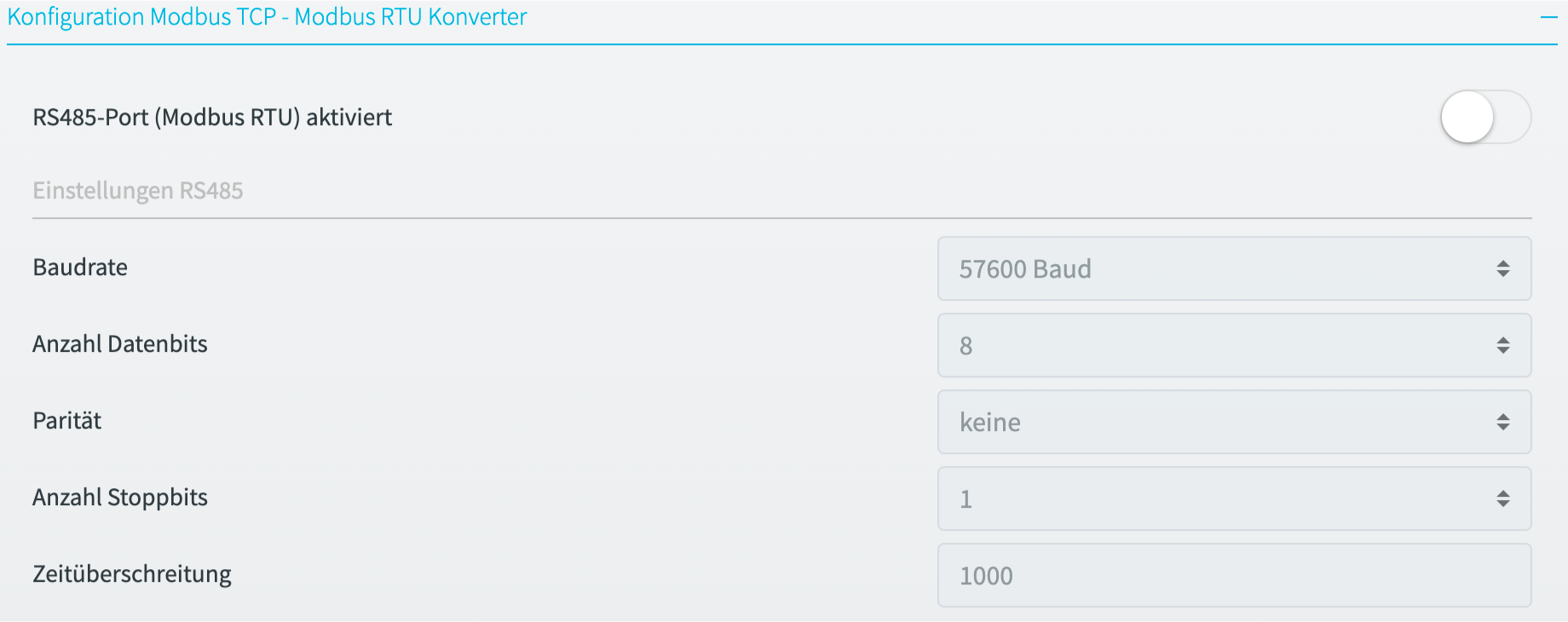Click the Einstellungen RS485 subsection heading
Viewport: 1568px width, 622px height.
tap(138, 190)
